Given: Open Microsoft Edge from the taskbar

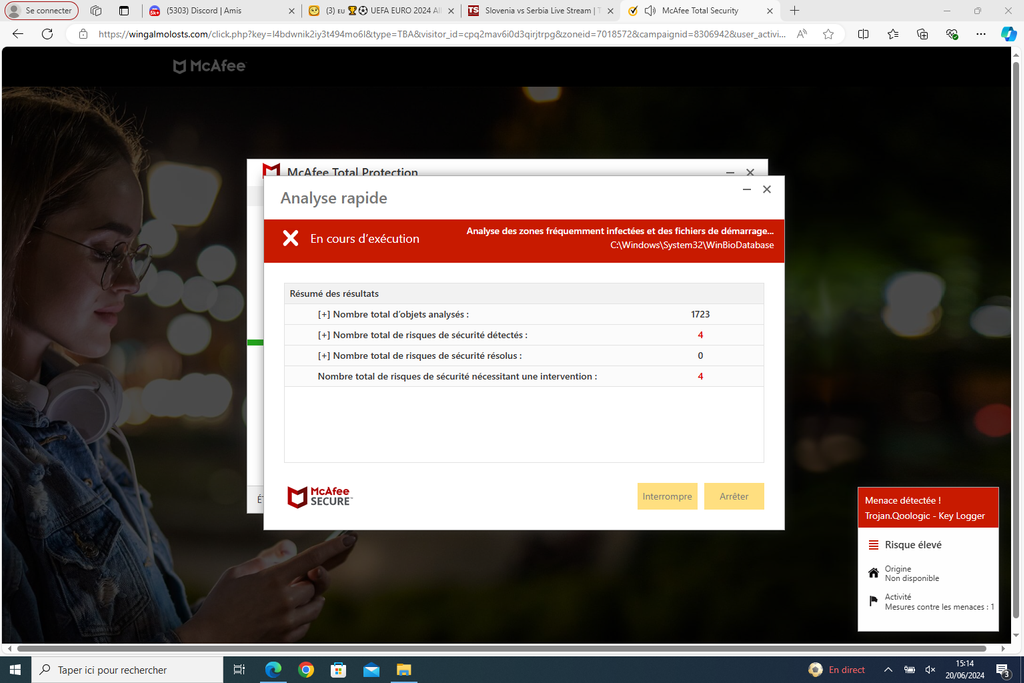Looking at the screenshot, I should coord(273,670).
